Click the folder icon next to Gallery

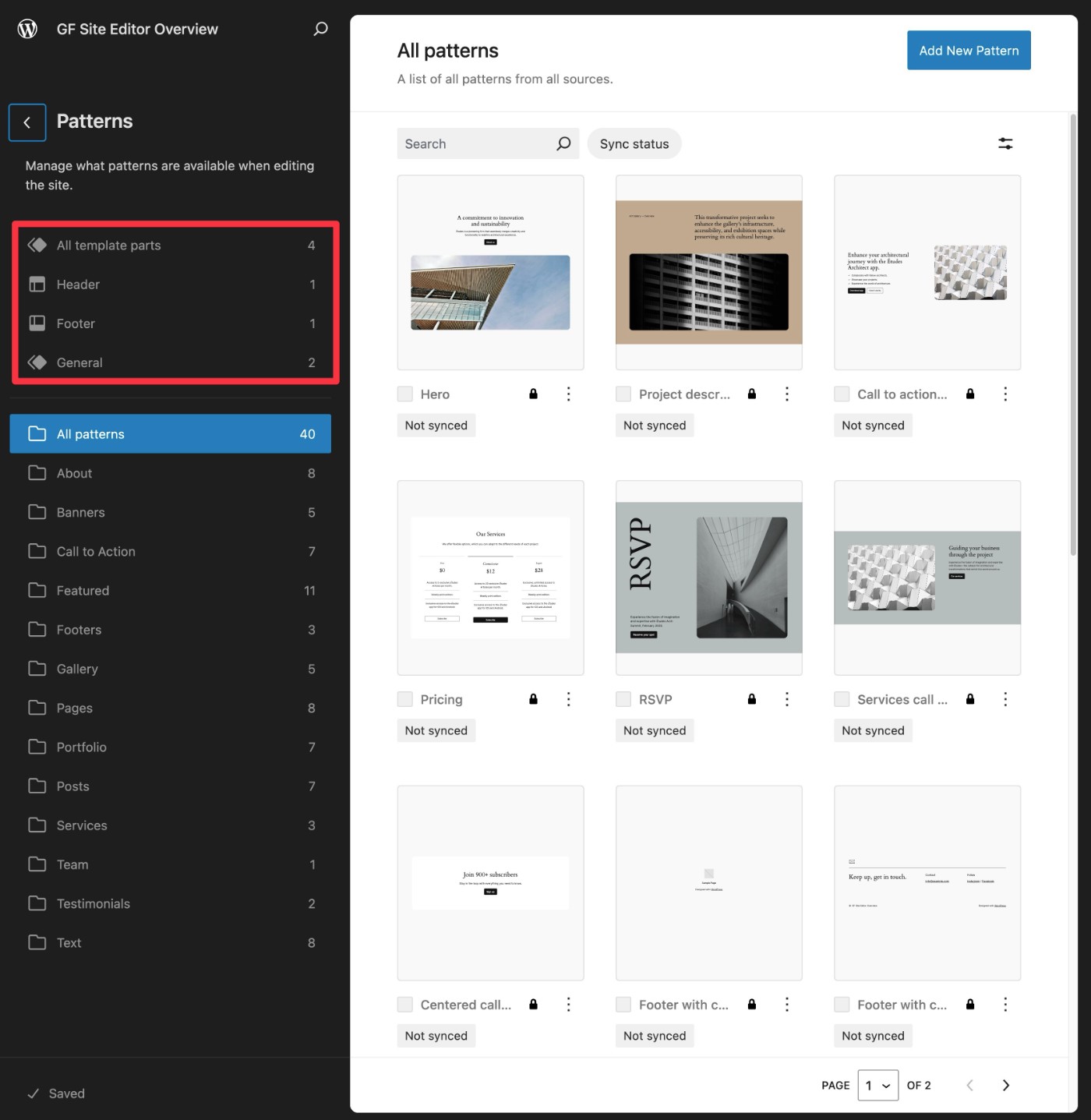click(37, 669)
